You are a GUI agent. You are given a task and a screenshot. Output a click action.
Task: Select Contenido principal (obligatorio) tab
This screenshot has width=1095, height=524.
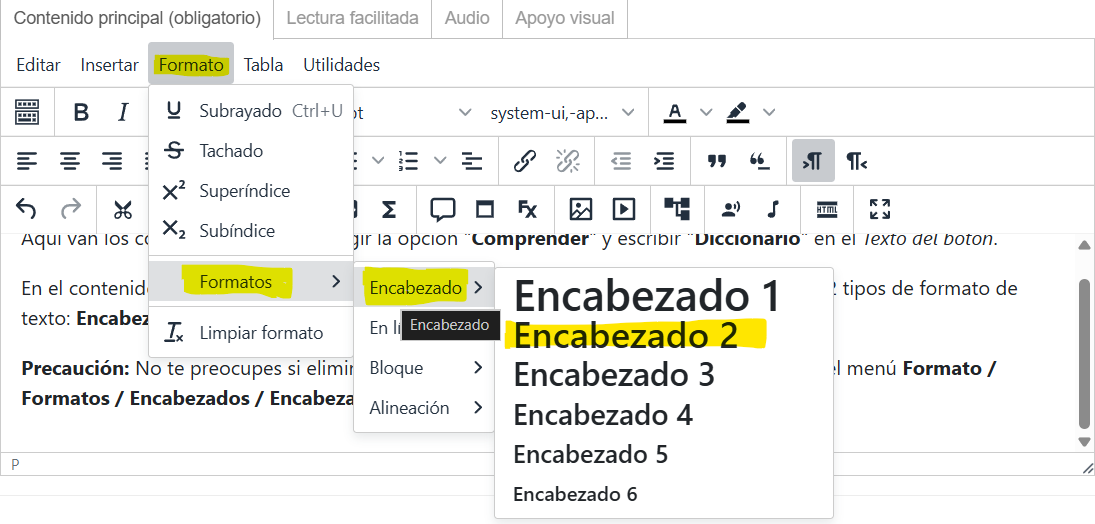pyautogui.click(x=137, y=18)
